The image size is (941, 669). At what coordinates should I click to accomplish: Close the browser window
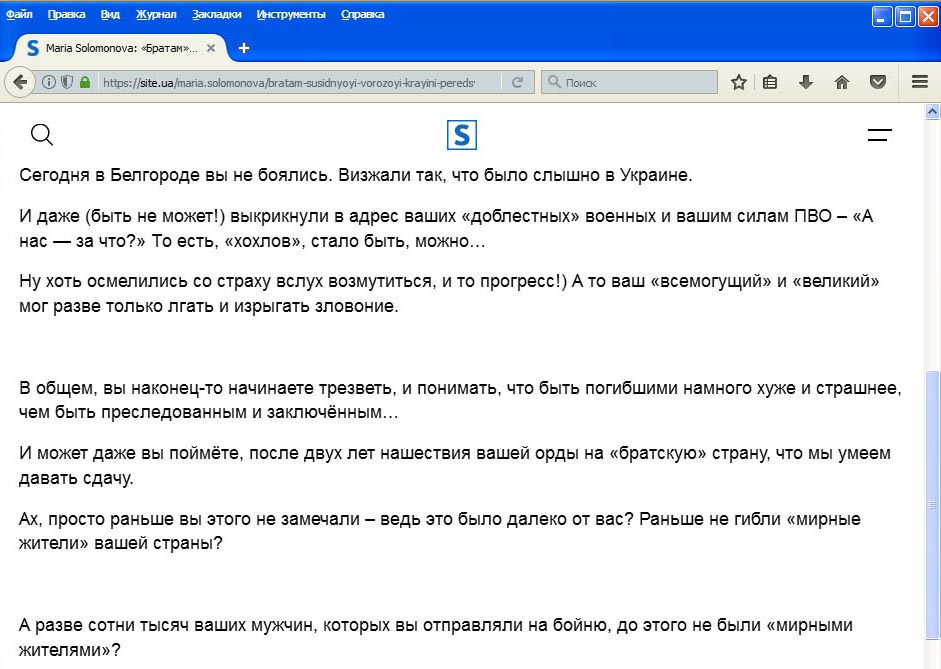[928, 16]
